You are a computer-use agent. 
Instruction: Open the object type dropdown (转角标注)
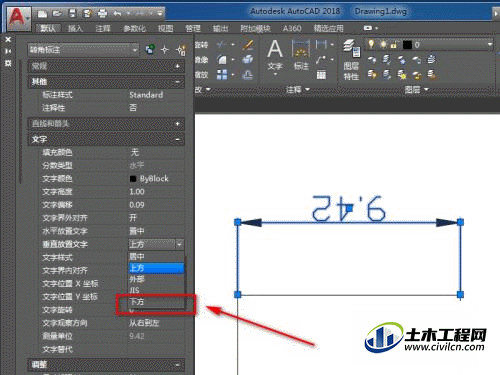click(83, 50)
